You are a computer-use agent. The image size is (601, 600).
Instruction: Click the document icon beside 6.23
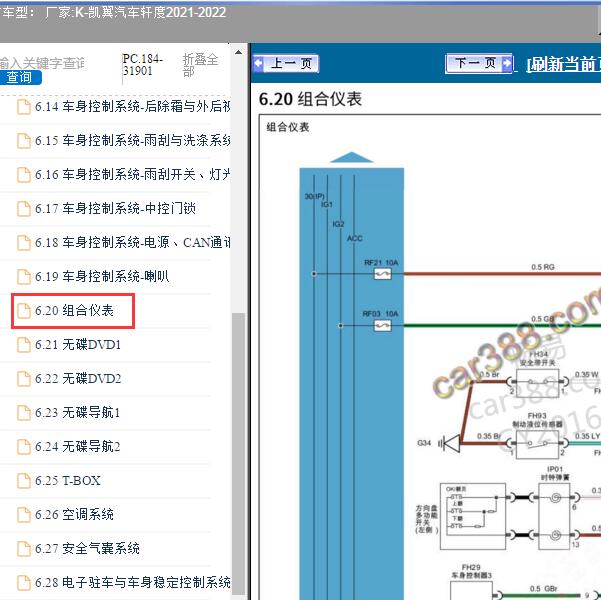[x=24, y=413]
